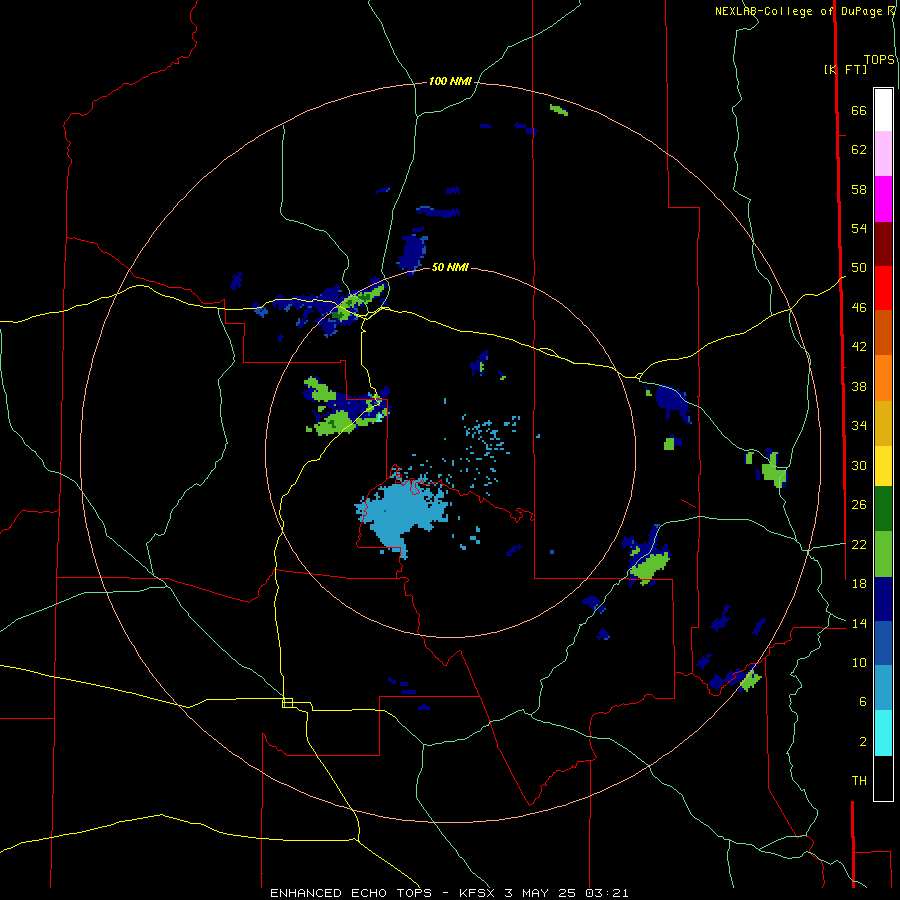Image resolution: width=900 pixels, height=900 pixels.
Task: Pick the yellow legend swatch
Action: (x=883, y=466)
